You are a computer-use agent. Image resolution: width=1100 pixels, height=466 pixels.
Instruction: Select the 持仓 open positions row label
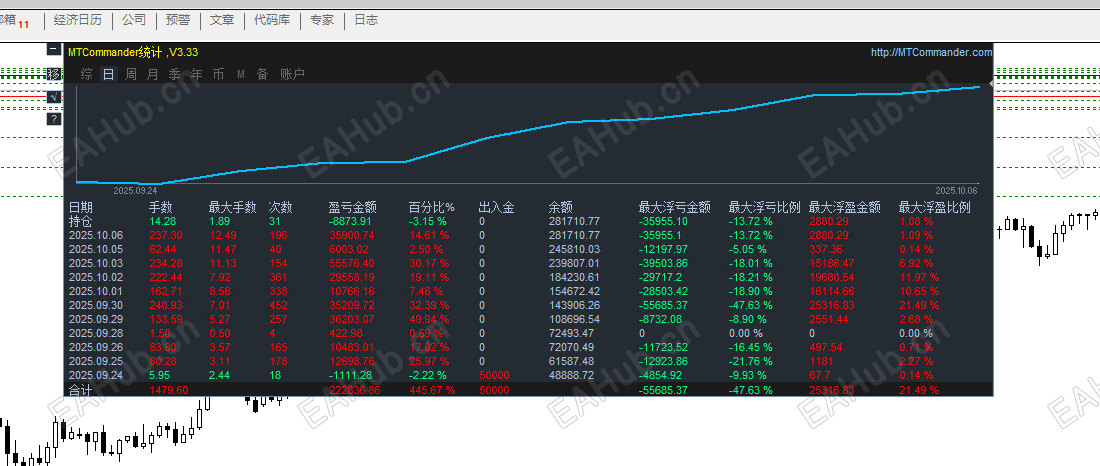point(81,221)
